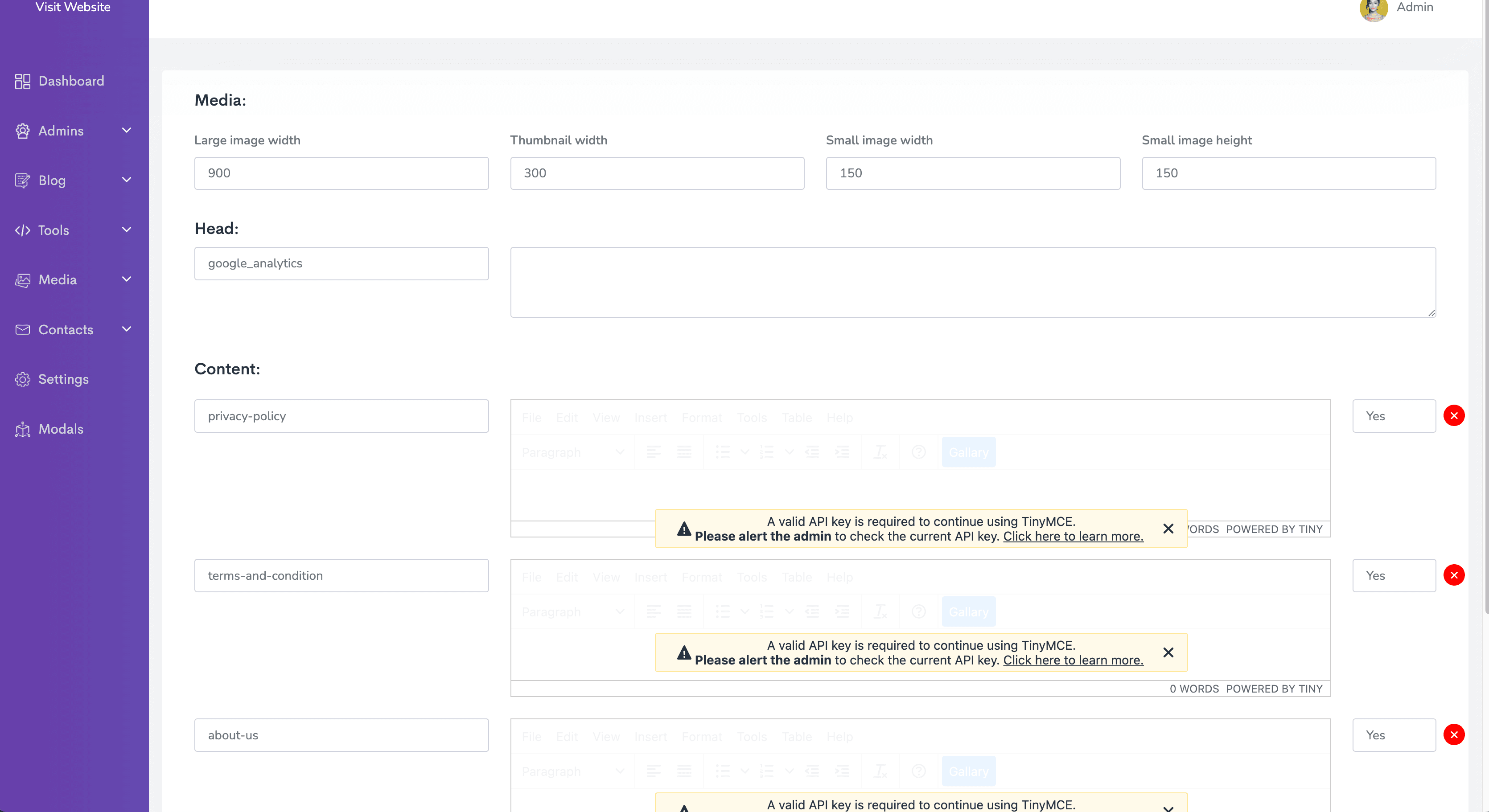Open Settings in the sidebar
This screenshot has width=1489, height=812.
point(52,379)
